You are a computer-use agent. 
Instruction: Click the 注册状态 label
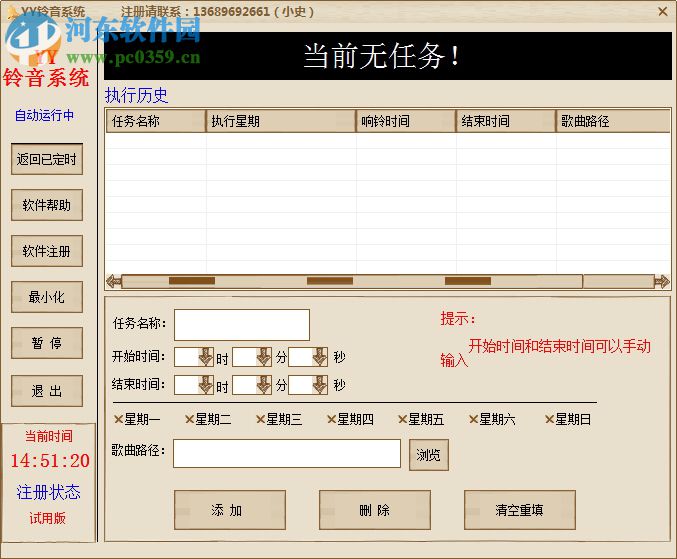point(48,492)
